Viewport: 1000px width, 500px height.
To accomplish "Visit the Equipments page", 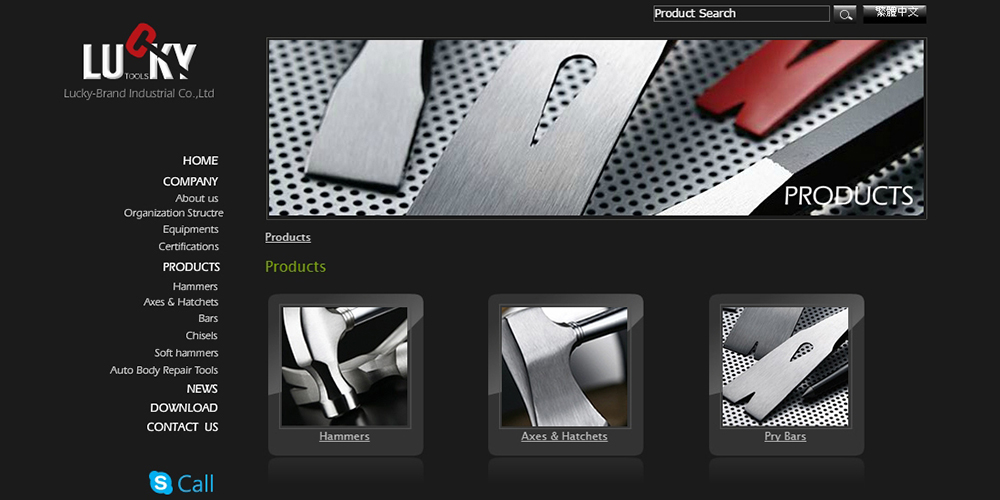I will (190, 230).
